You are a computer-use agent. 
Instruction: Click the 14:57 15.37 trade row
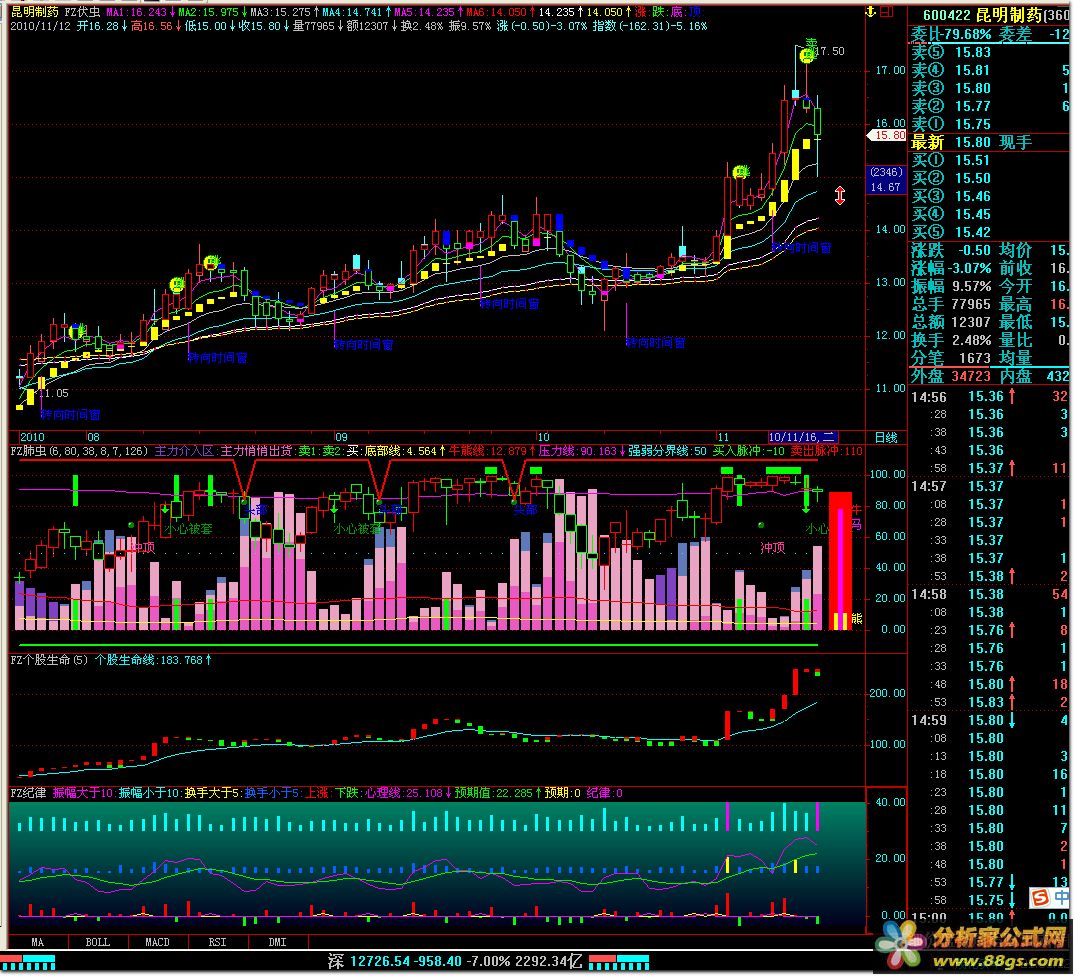click(x=990, y=486)
